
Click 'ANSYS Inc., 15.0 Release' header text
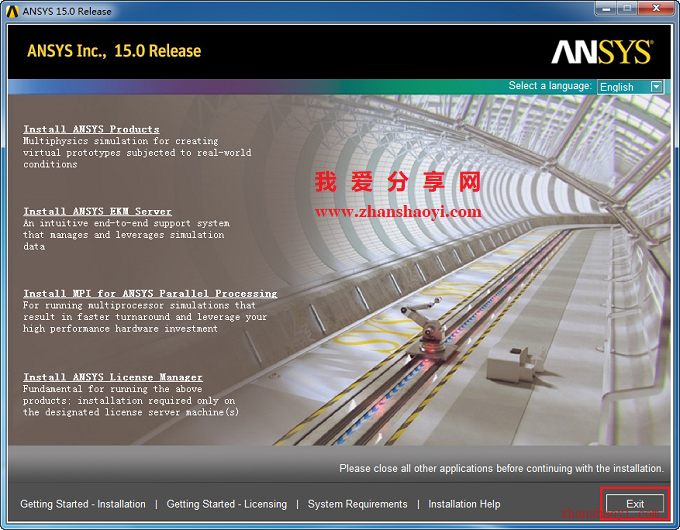point(114,51)
